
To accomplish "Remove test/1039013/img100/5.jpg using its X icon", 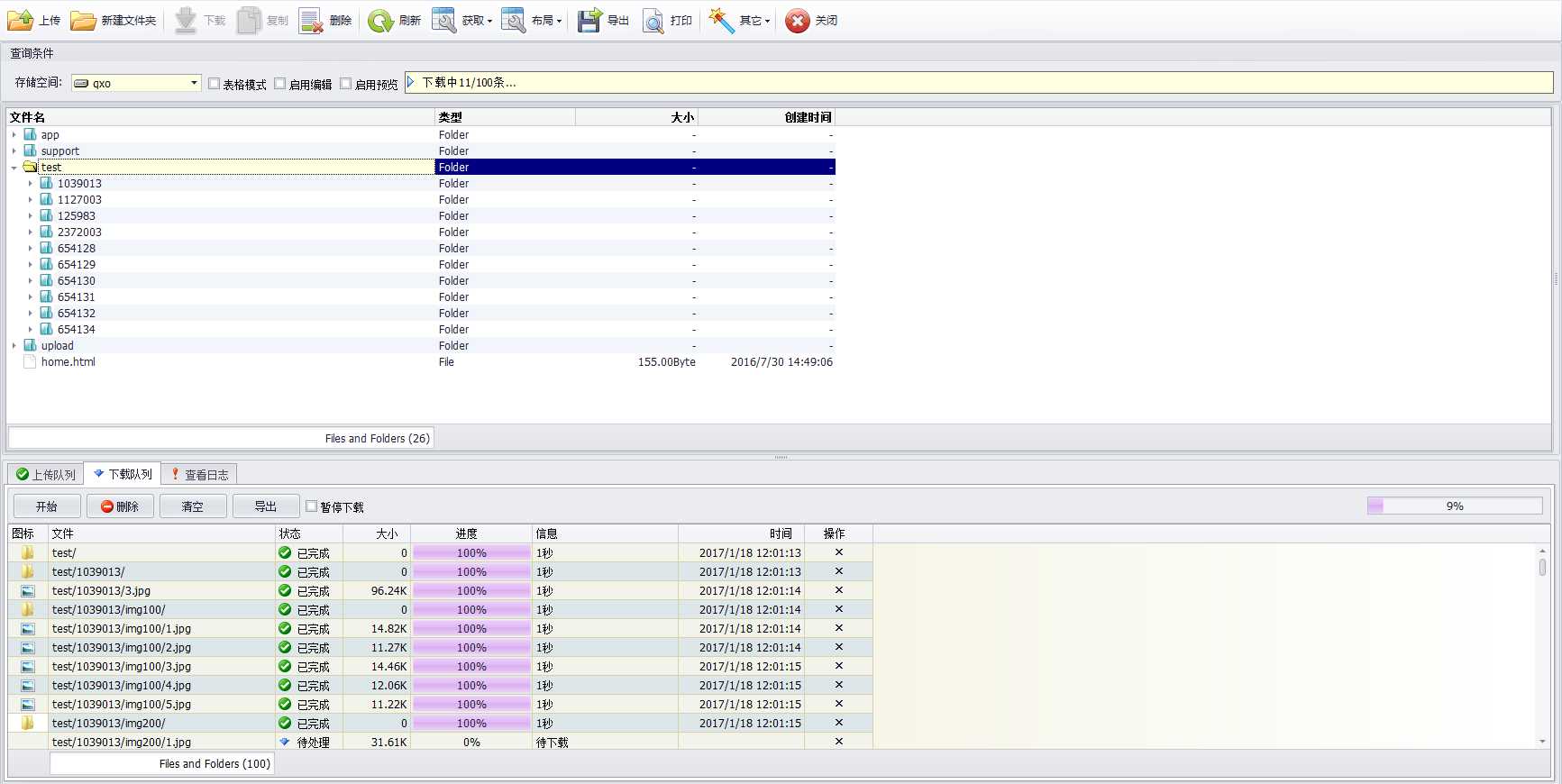I will click(x=839, y=704).
